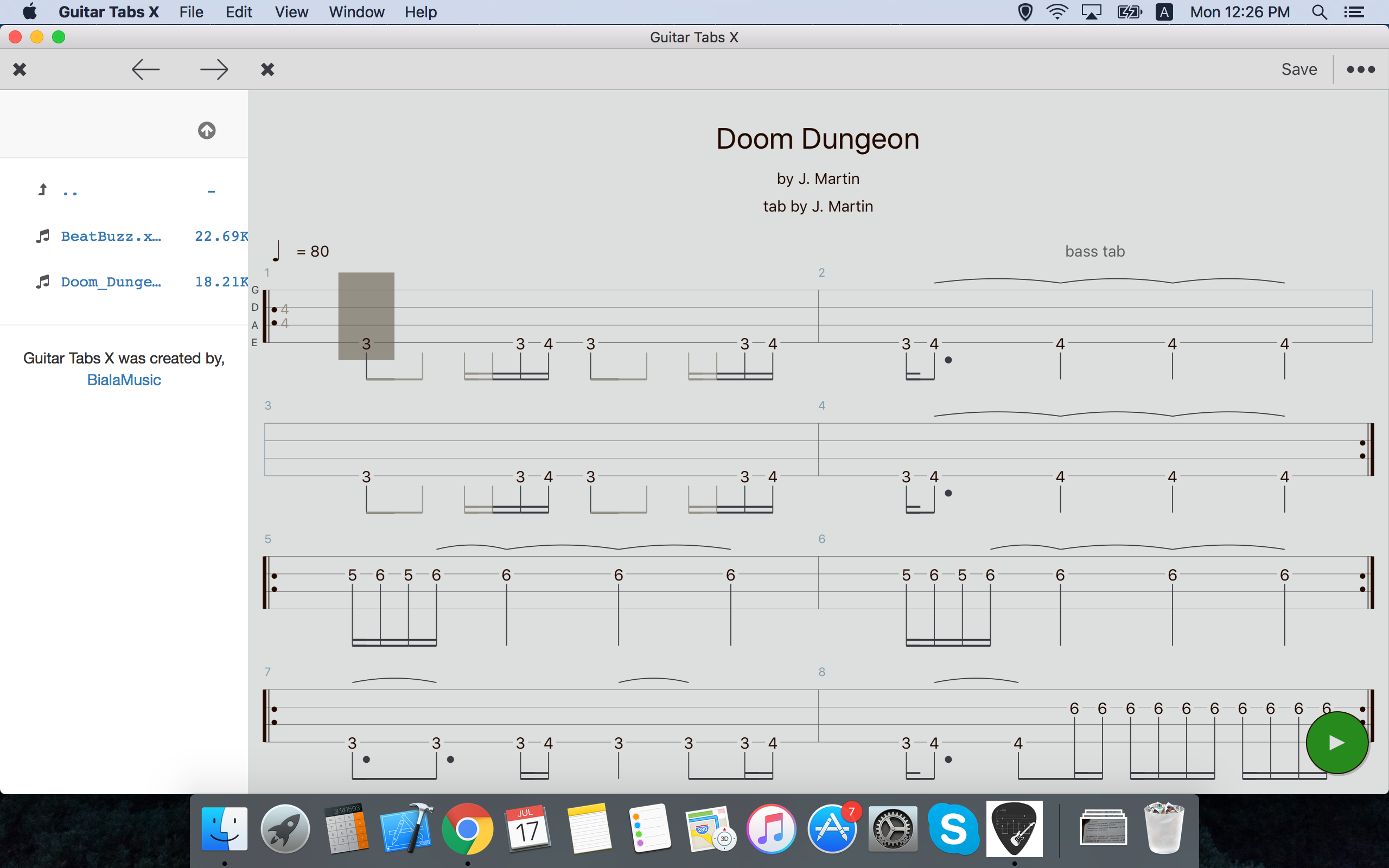
Task: Open the View menu
Action: (291, 12)
